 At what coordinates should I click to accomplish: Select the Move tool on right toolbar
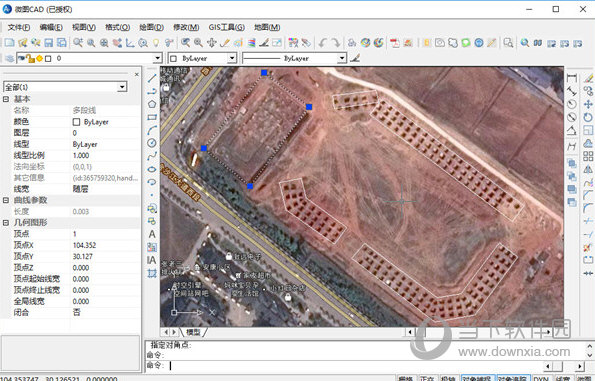pos(588,104)
